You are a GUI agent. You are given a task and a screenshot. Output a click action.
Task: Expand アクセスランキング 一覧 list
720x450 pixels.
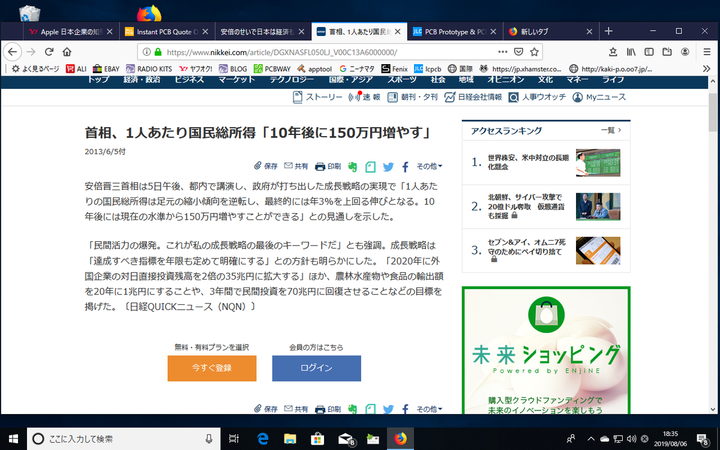(x=611, y=130)
